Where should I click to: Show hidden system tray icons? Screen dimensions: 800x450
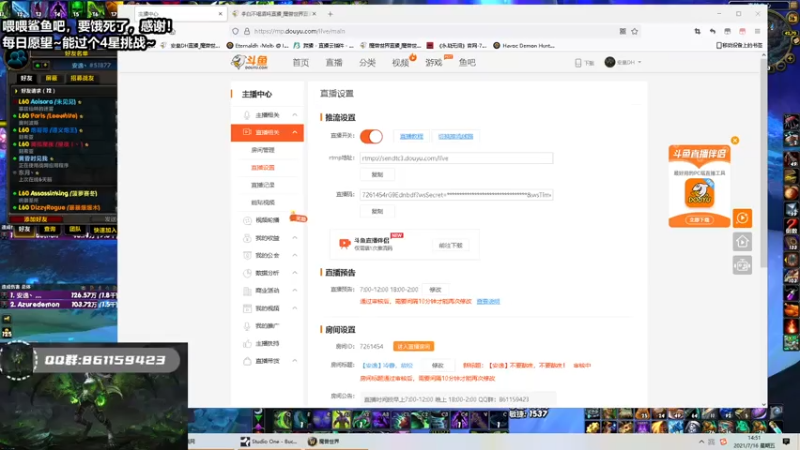702,442
